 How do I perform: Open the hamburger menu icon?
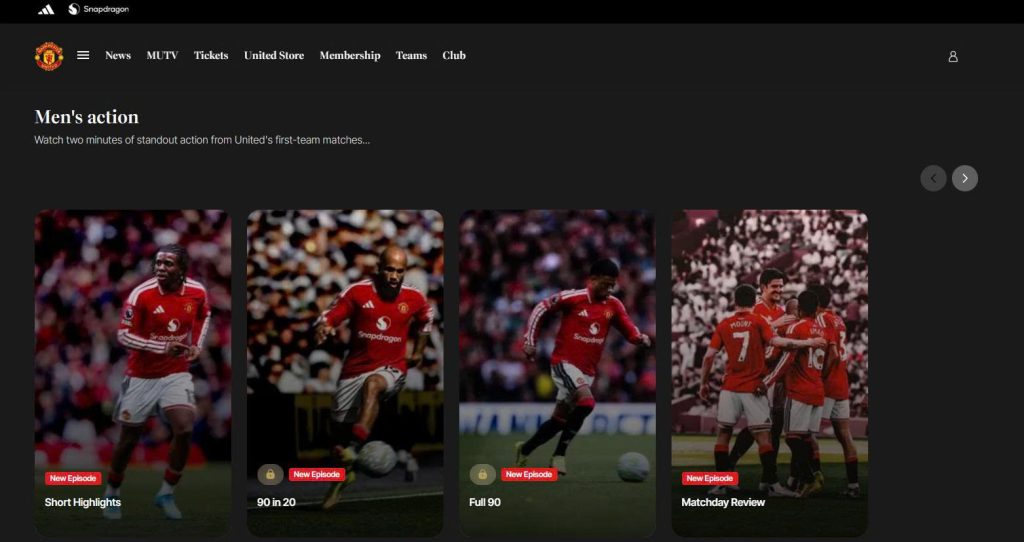(83, 56)
